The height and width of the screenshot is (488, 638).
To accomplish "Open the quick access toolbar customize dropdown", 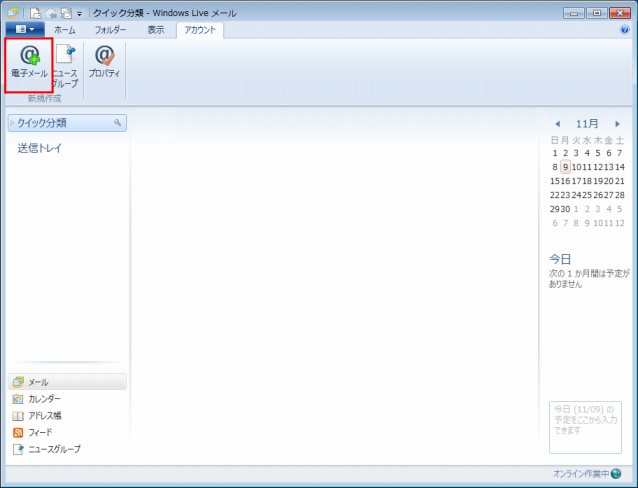I will click(x=79, y=14).
